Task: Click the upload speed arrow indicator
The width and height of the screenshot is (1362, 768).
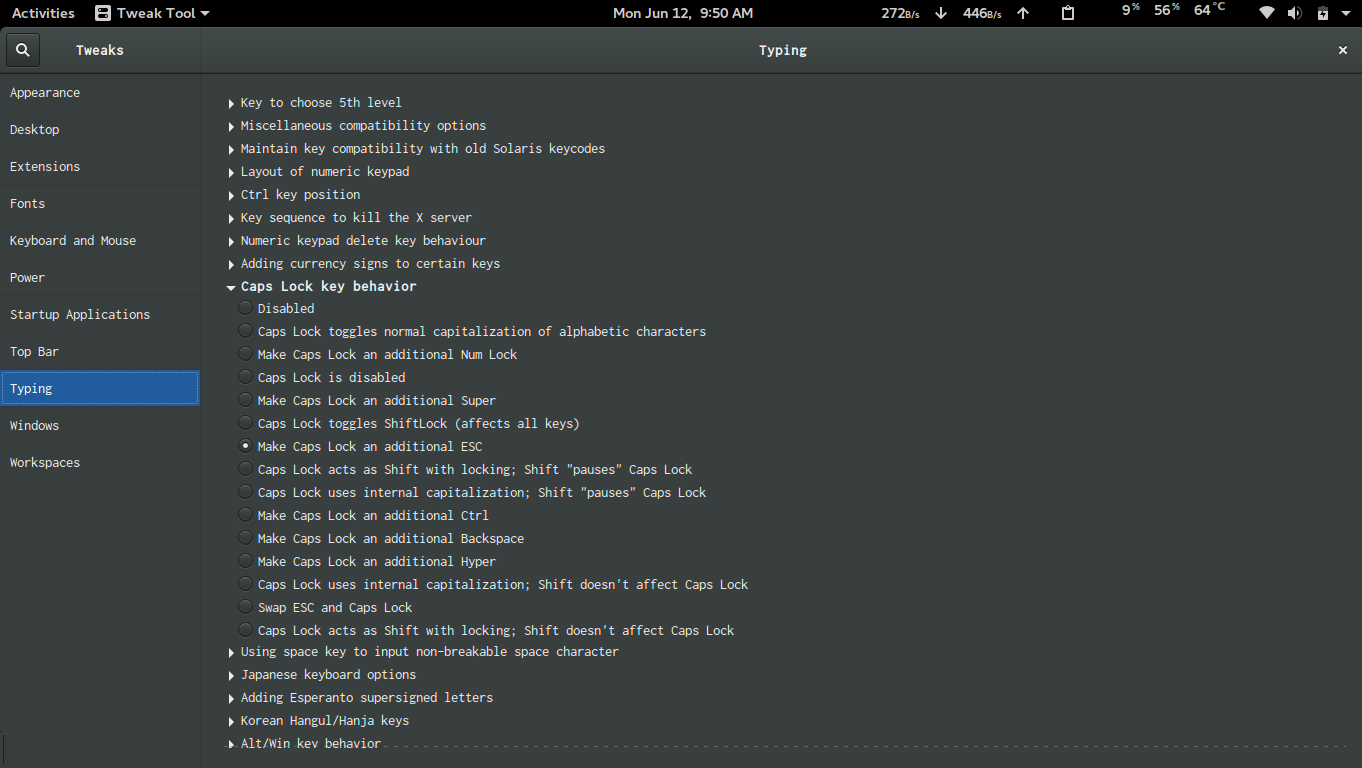Action: tap(1021, 13)
